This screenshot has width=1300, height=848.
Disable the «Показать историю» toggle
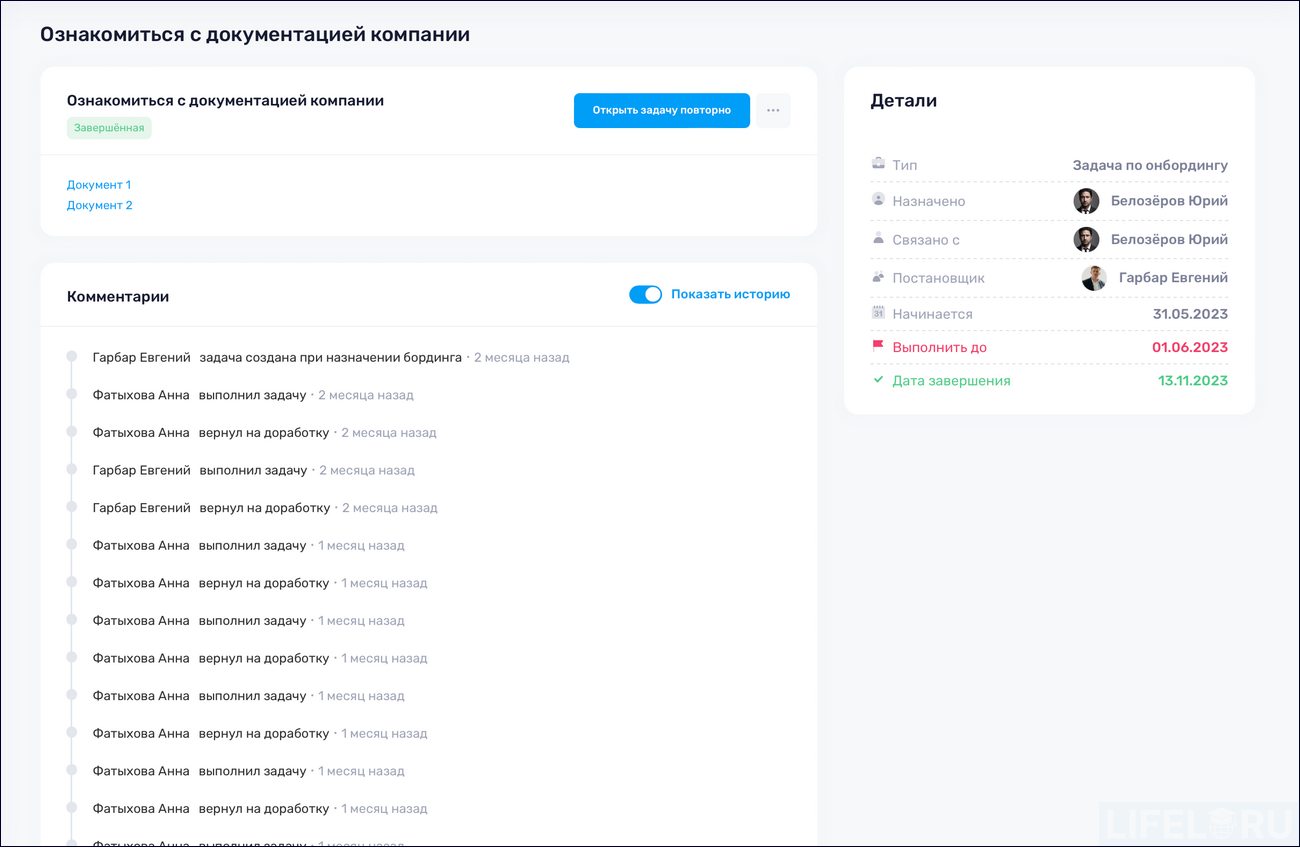click(x=646, y=294)
